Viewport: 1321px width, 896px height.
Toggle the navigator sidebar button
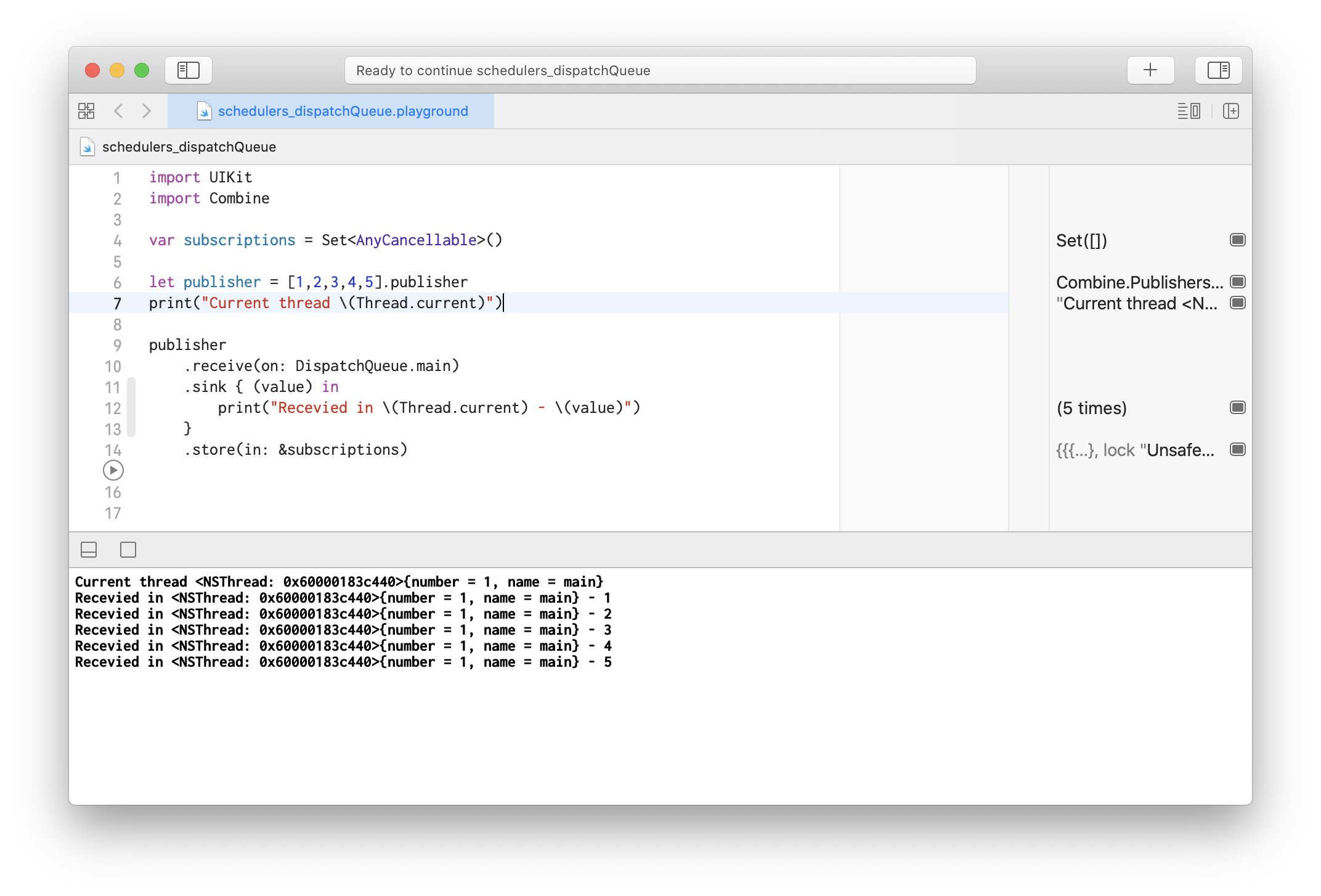189,70
